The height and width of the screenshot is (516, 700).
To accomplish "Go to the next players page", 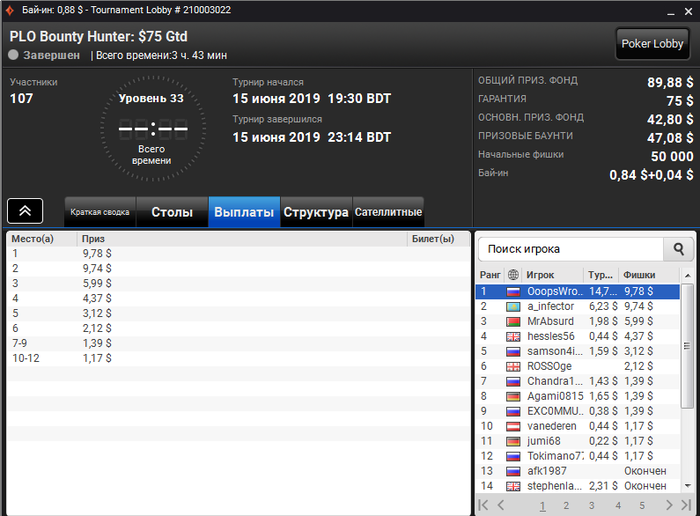I will click(x=669, y=505).
